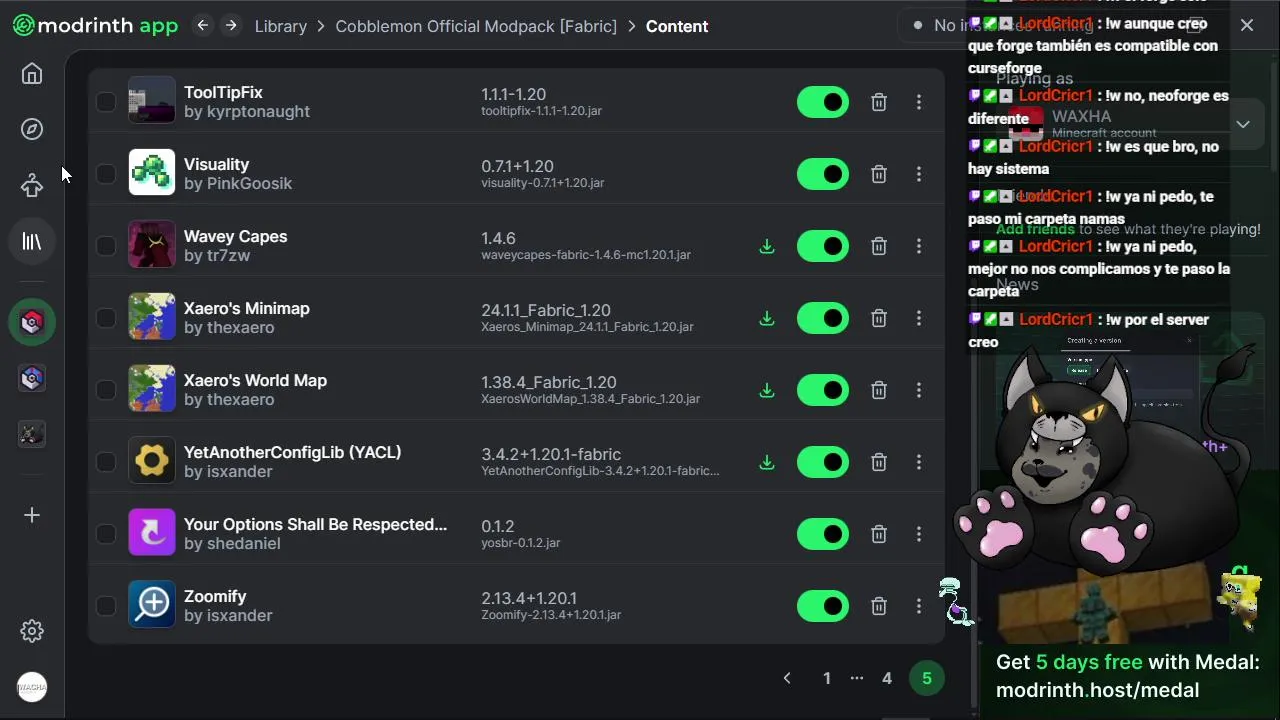
Task: Open the dark third instance icon
Action: [x=32, y=434]
